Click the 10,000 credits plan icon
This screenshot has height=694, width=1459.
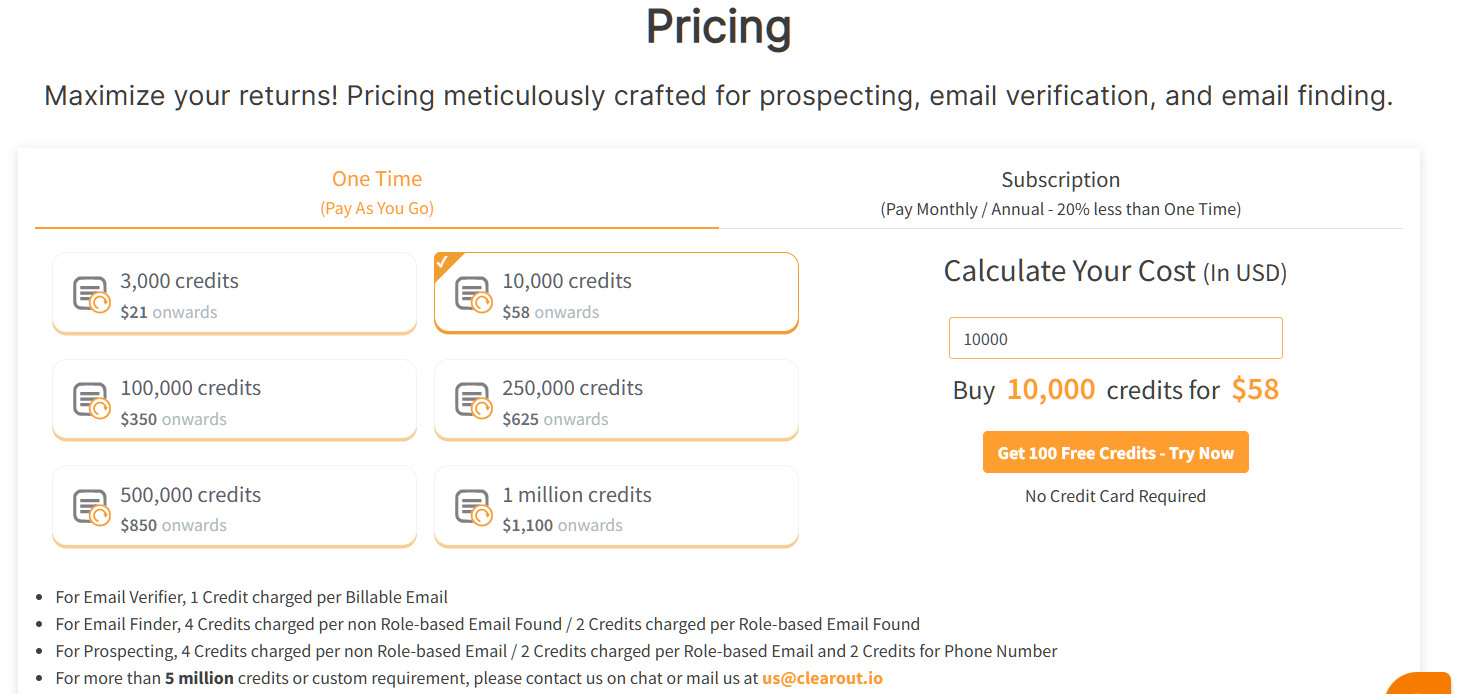coord(473,294)
